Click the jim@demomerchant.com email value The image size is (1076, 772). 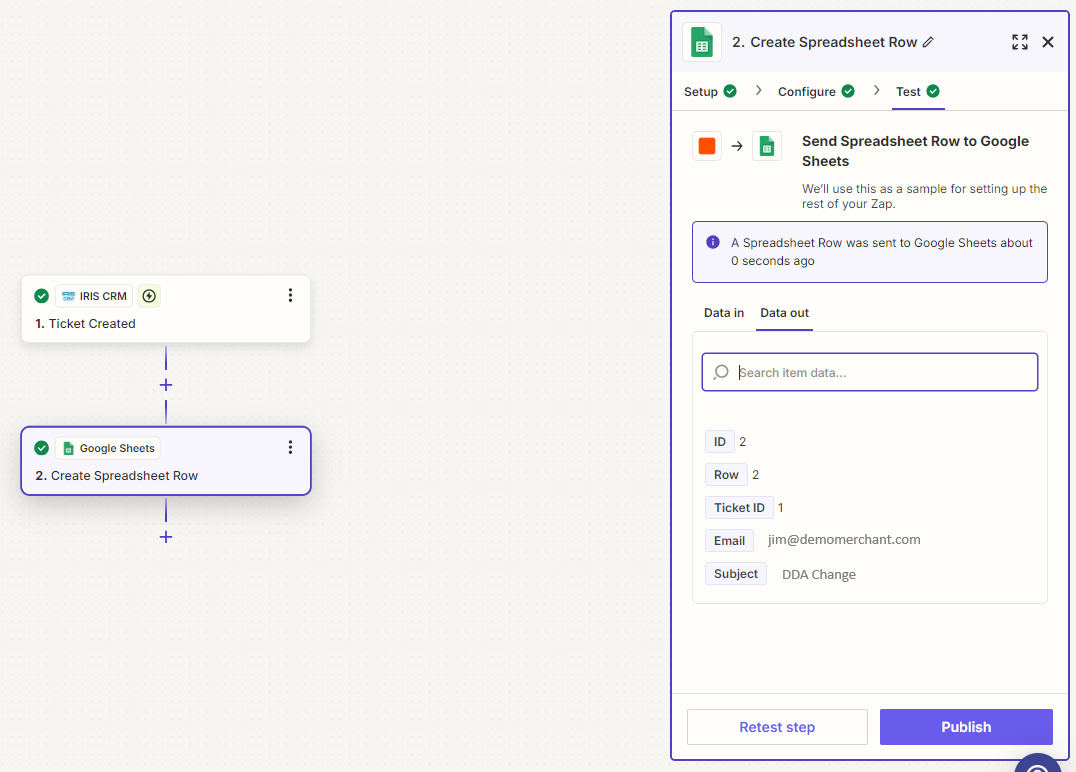pos(844,539)
